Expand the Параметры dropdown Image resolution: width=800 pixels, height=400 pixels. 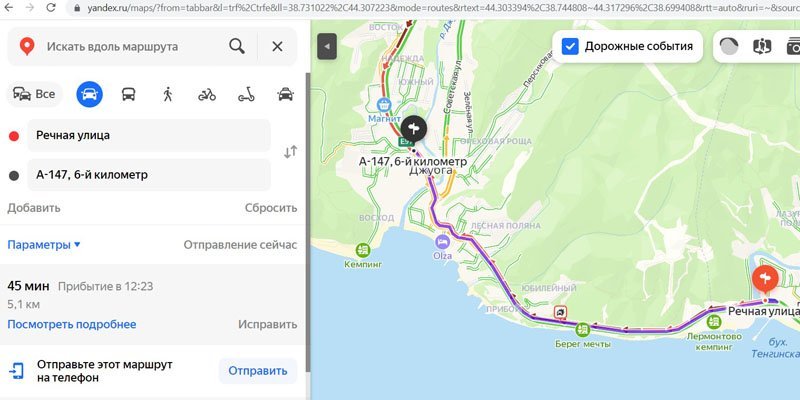point(44,245)
